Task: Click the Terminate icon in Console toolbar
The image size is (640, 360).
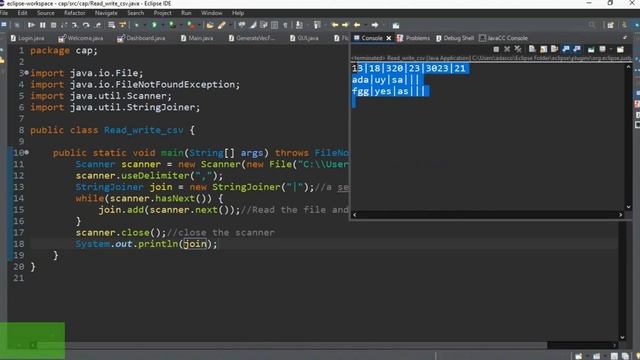Action: (x=496, y=49)
